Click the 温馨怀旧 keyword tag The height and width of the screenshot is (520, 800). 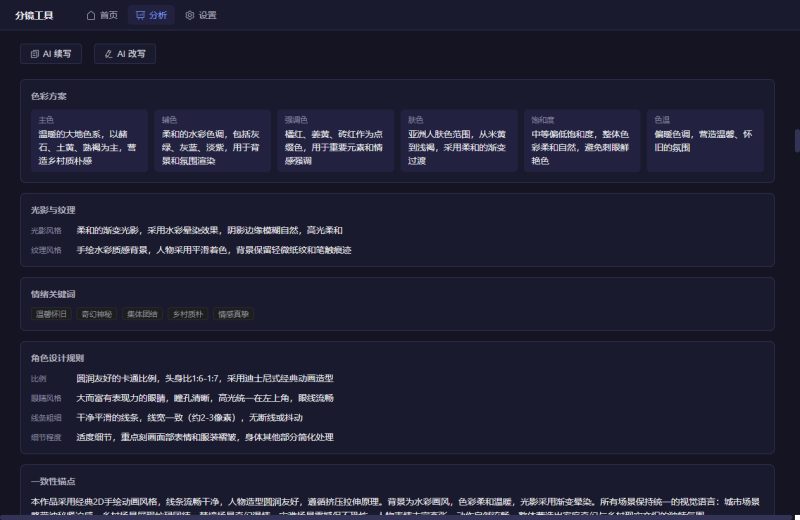(x=52, y=314)
